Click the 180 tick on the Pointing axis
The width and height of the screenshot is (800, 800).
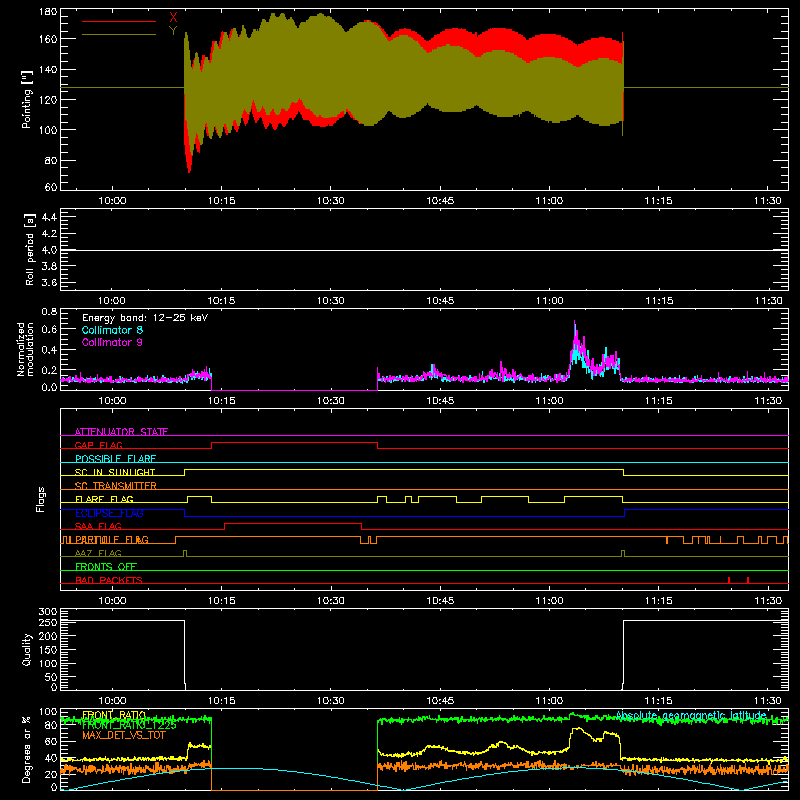pyautogui.click(x=48, y=12)
